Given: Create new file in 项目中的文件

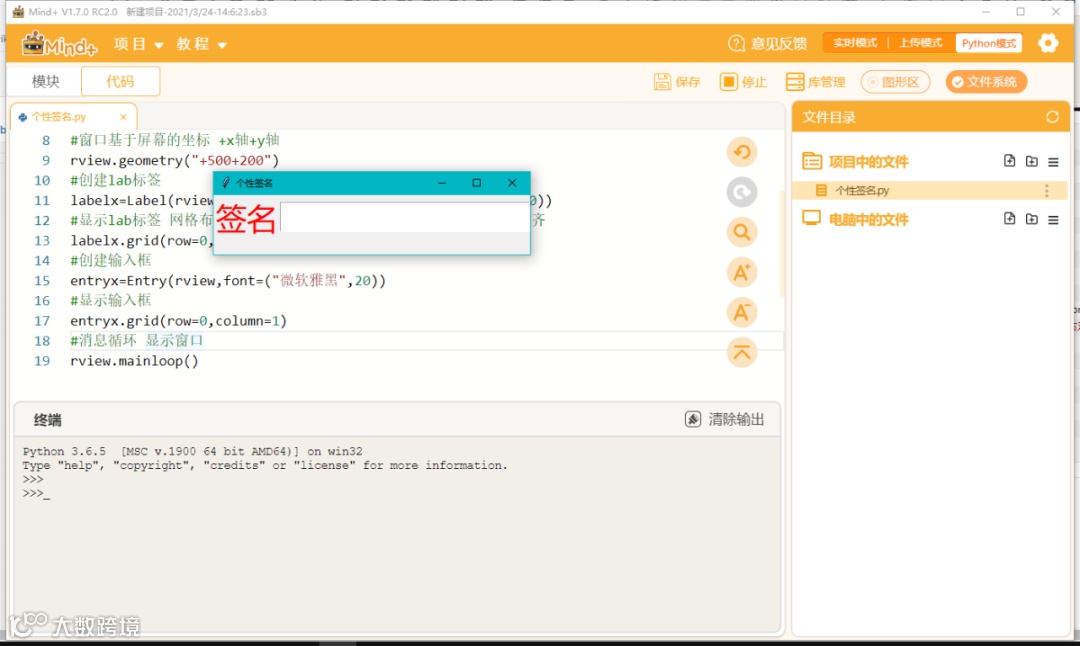Looking at the screenshot, I should tap(1009, 161).
